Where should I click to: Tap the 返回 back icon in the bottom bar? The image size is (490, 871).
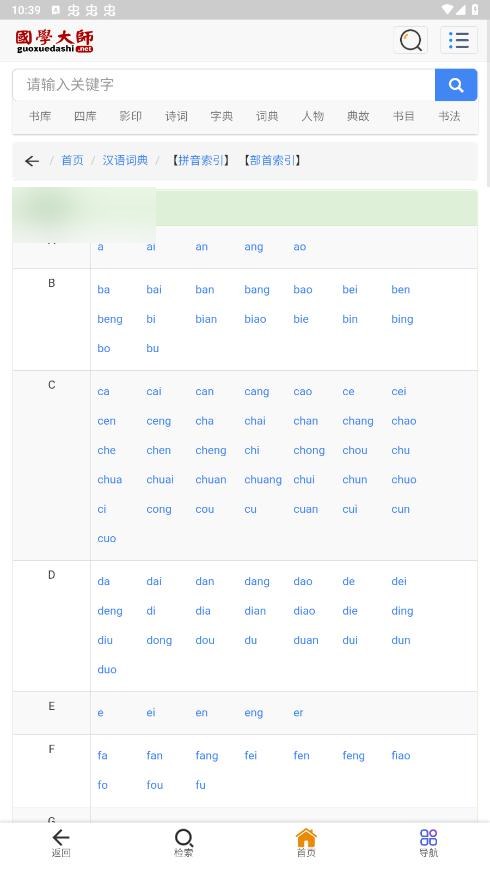point(61,843)
